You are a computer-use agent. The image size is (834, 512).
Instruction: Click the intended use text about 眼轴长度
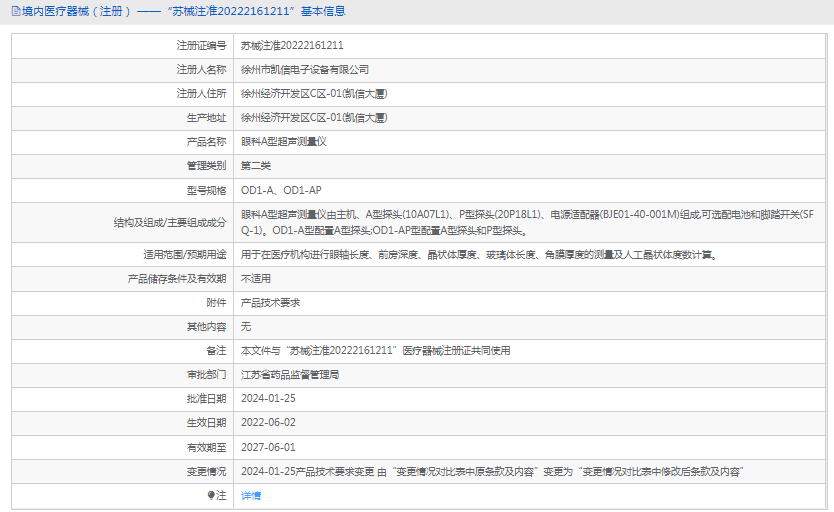[480, 255]
